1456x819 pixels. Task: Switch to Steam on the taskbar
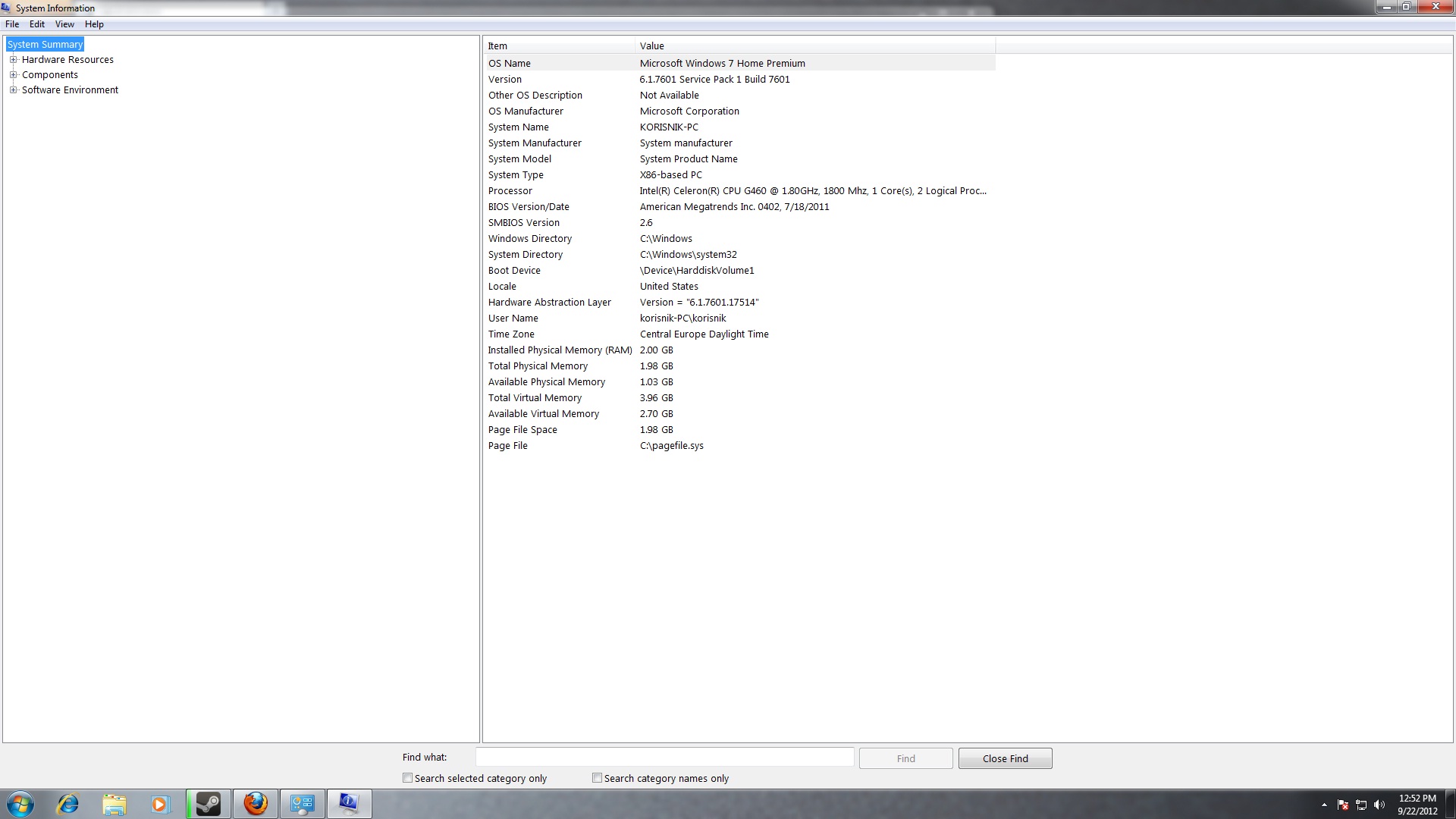point(209,804)
